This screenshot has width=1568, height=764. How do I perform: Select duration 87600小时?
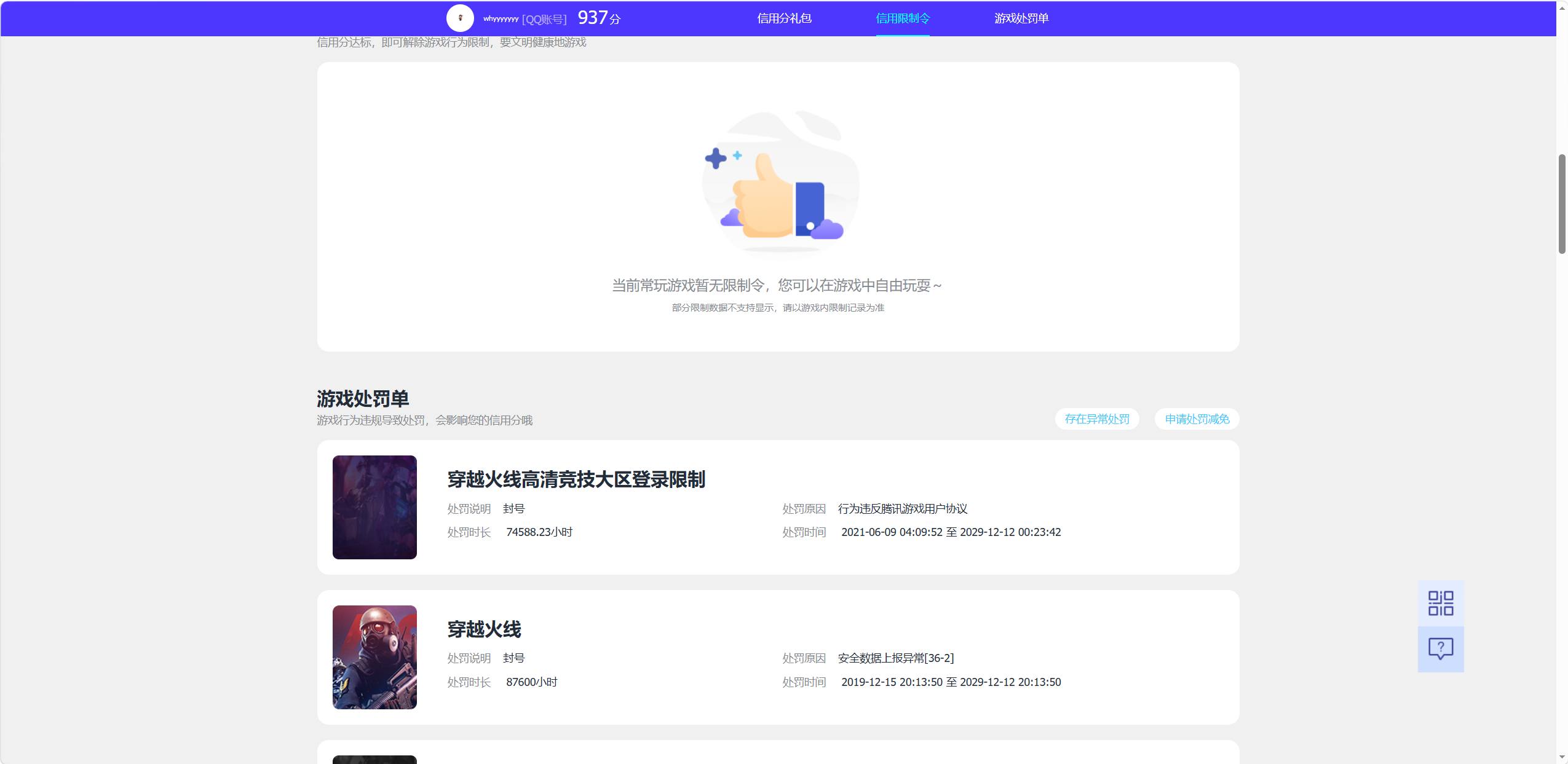tap(531, 682)
